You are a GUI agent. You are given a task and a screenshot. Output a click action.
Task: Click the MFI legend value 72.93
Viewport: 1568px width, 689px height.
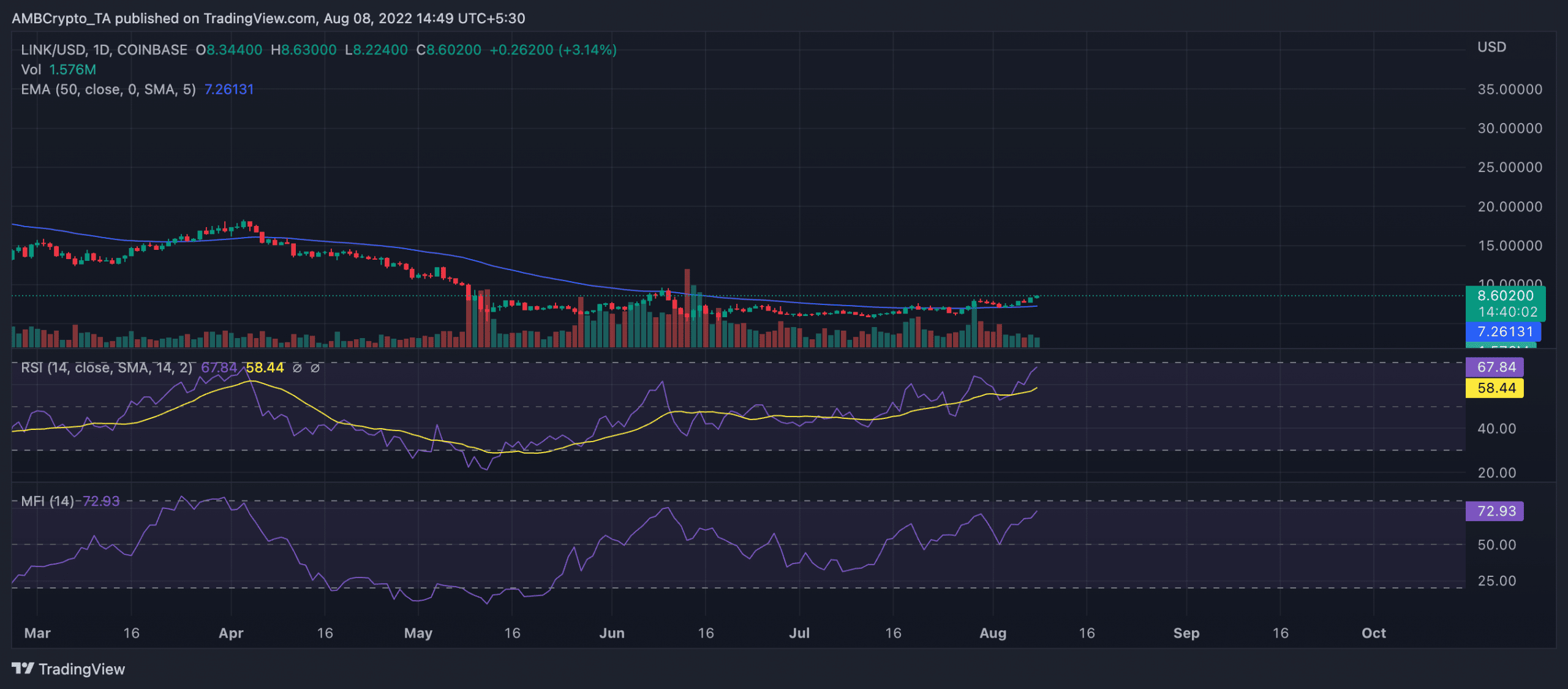(x=101, y=501)
